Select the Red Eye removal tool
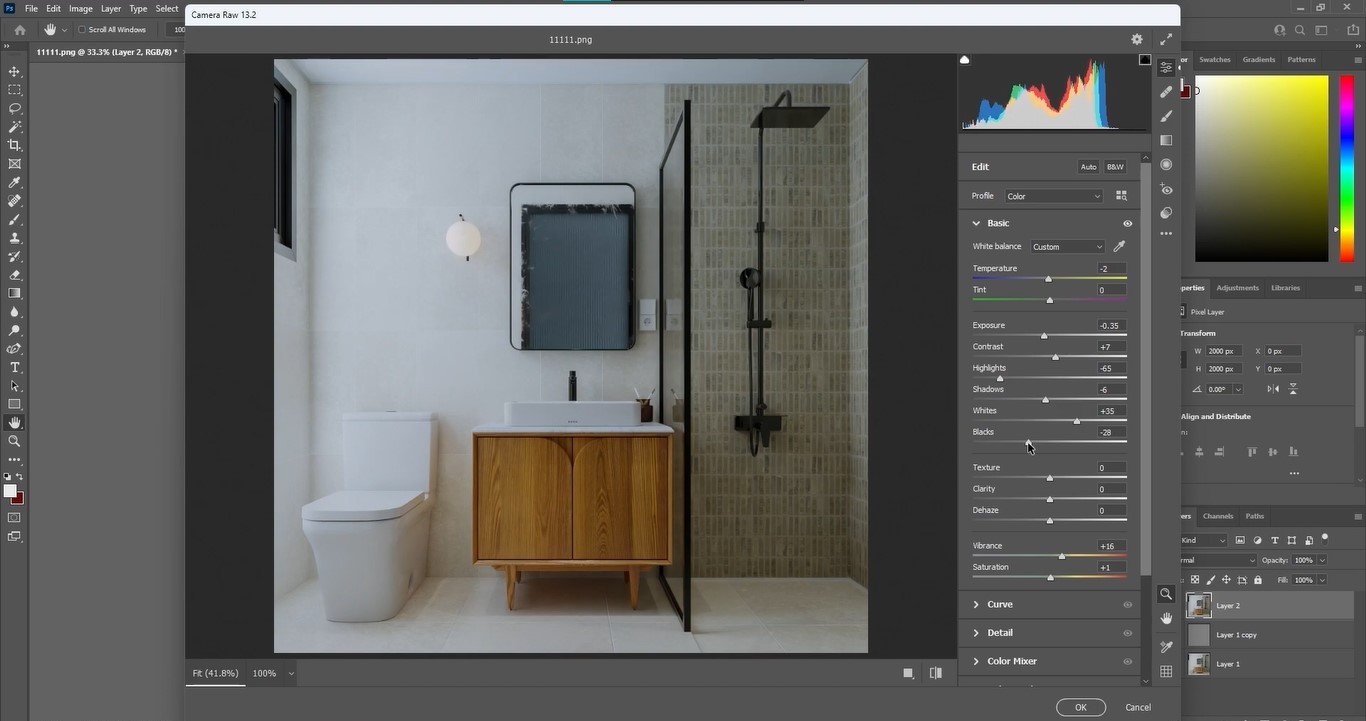1366x721 pixels. 1166,189
